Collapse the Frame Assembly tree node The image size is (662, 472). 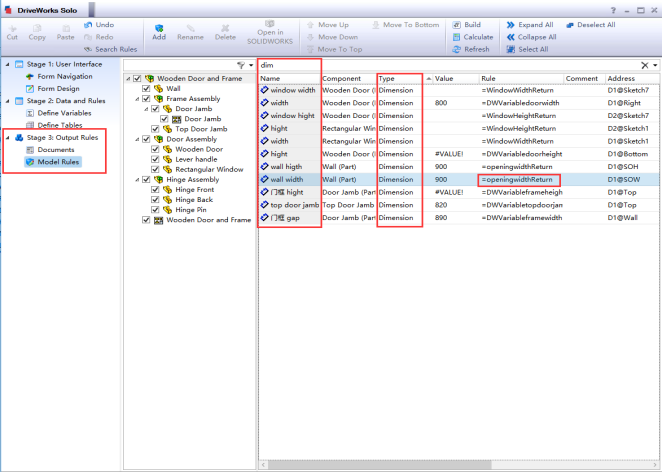pyautogui.click(x=129, y=98)
